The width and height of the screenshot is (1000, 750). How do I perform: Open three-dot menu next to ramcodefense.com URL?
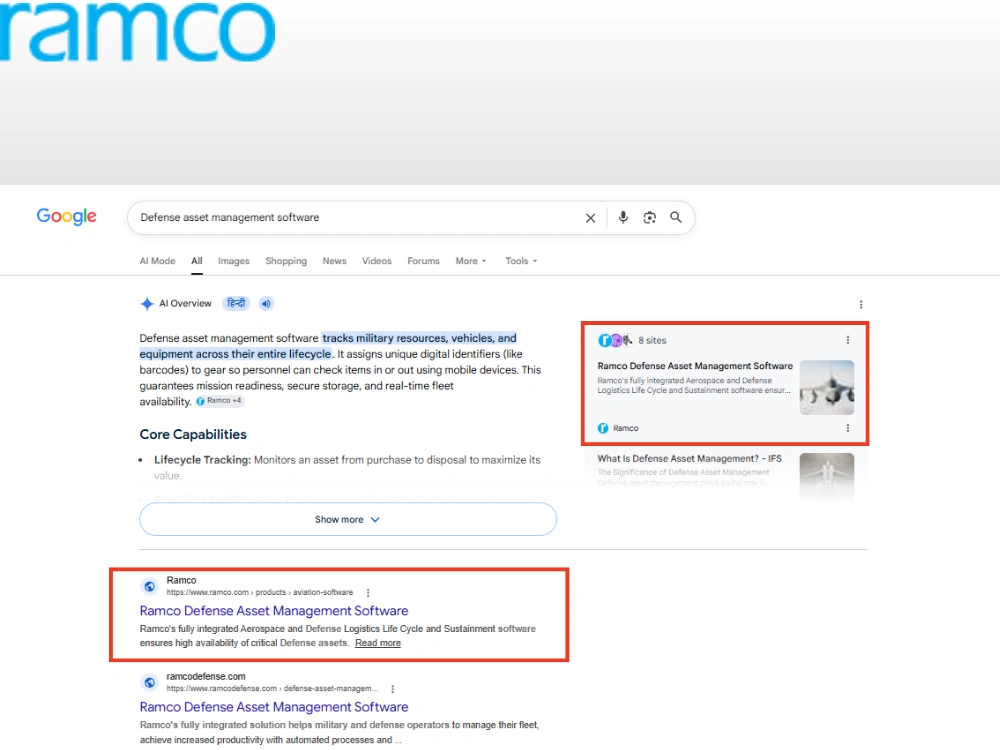coord(393,689)
